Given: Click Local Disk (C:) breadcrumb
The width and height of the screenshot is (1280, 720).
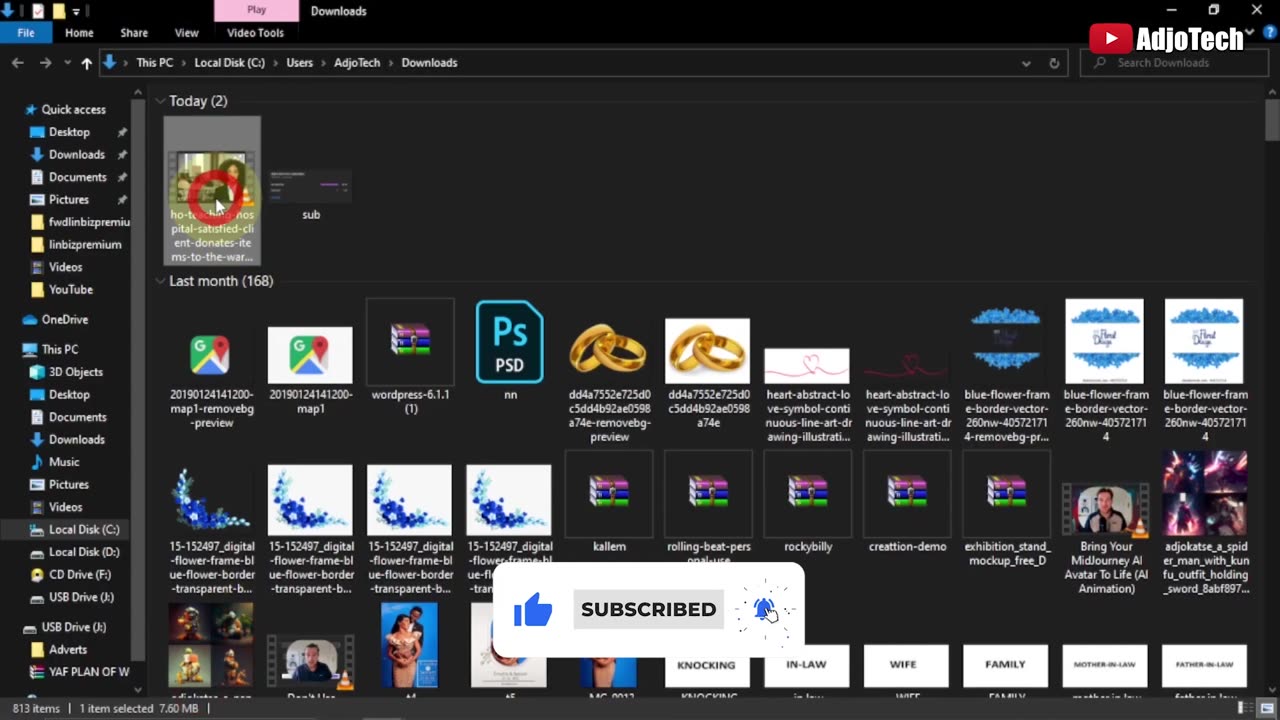Looking at the screenshot, I should point(229,63).
